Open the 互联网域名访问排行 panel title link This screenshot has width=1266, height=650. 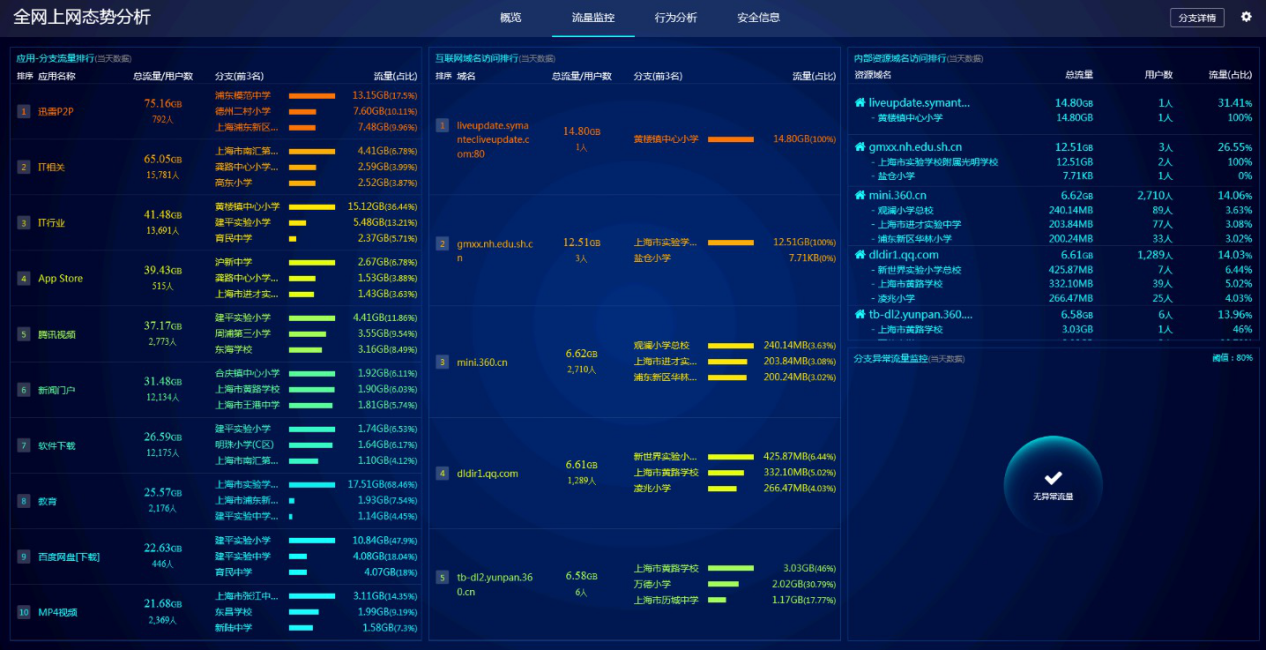pos(477,58)
